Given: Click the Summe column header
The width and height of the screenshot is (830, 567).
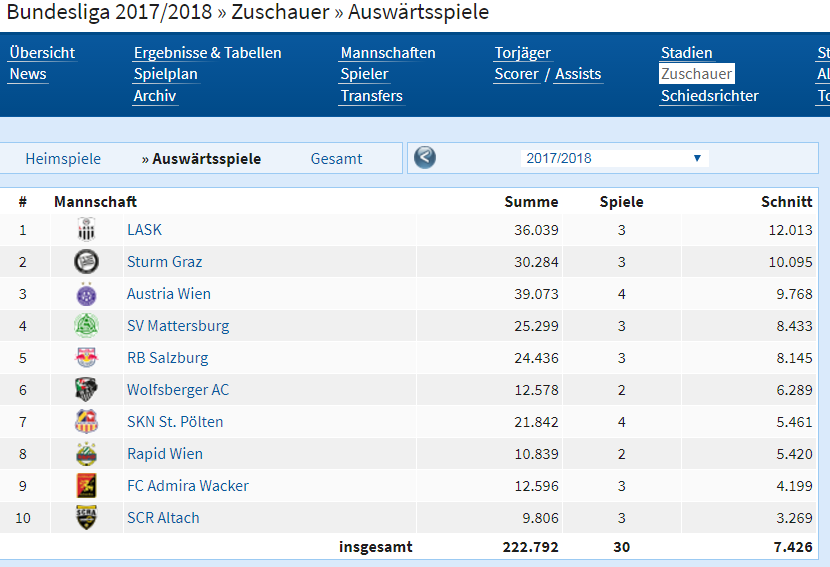Looking at the screenshot, I should pos(531,202).
